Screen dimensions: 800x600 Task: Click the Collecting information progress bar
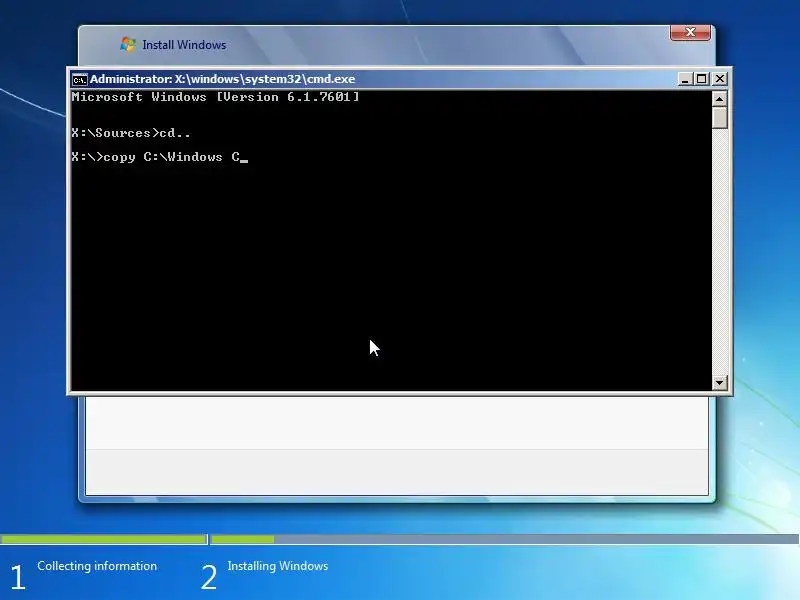click(x=104, y=539)
